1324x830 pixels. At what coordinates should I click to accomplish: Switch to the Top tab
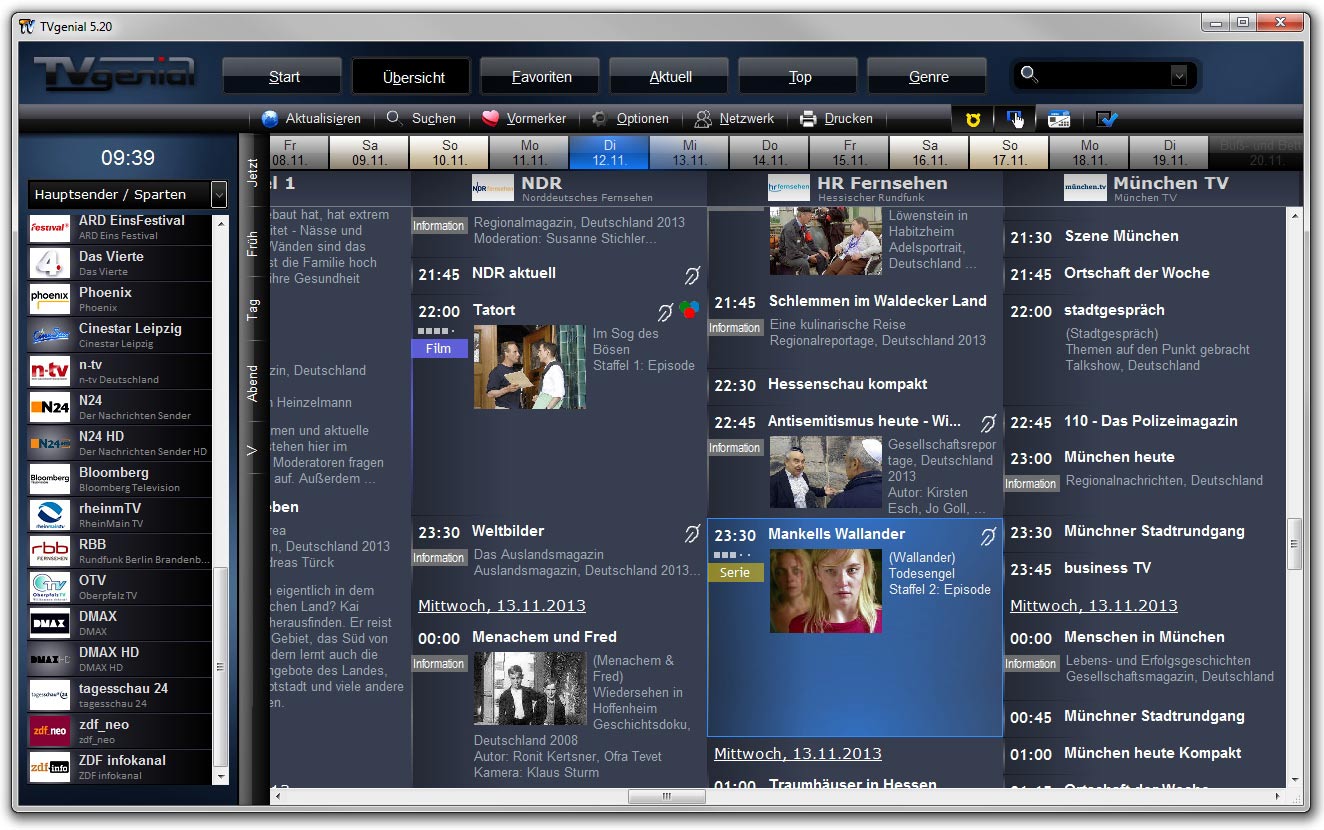799,77
